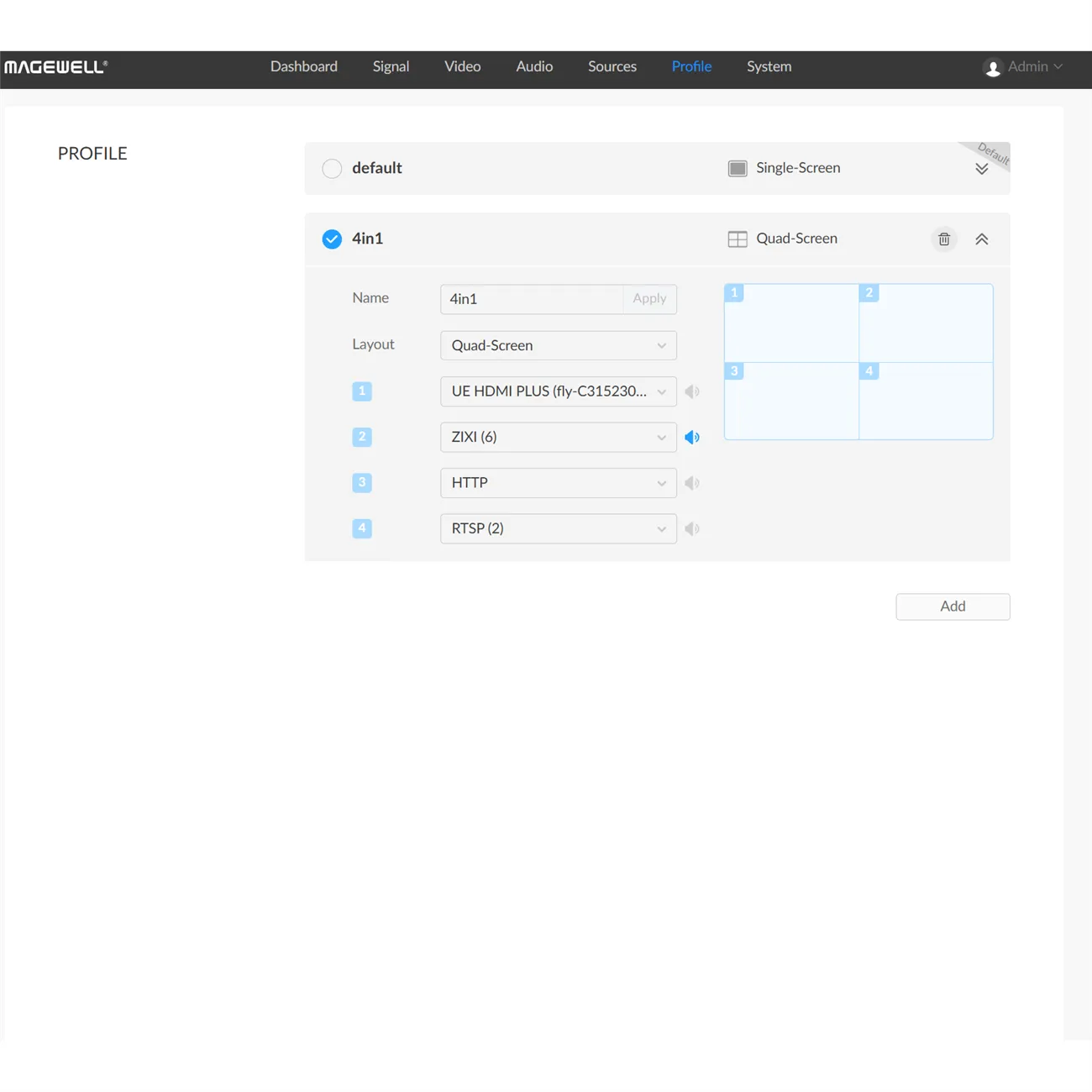Enable audio for the RTSP (2) source
This screenshot has width=1092, height=1092.
click(x=692, y=528)
